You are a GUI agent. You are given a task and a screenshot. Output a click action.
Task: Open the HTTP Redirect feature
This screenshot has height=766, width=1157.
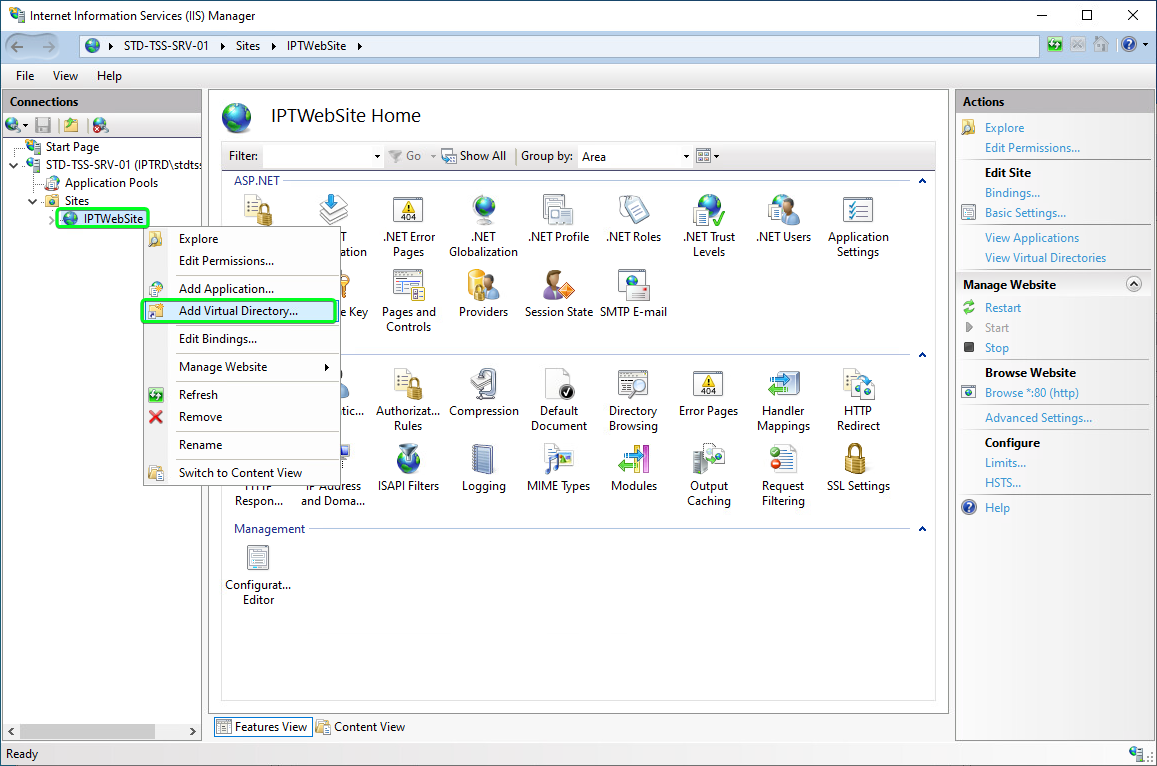858,401
